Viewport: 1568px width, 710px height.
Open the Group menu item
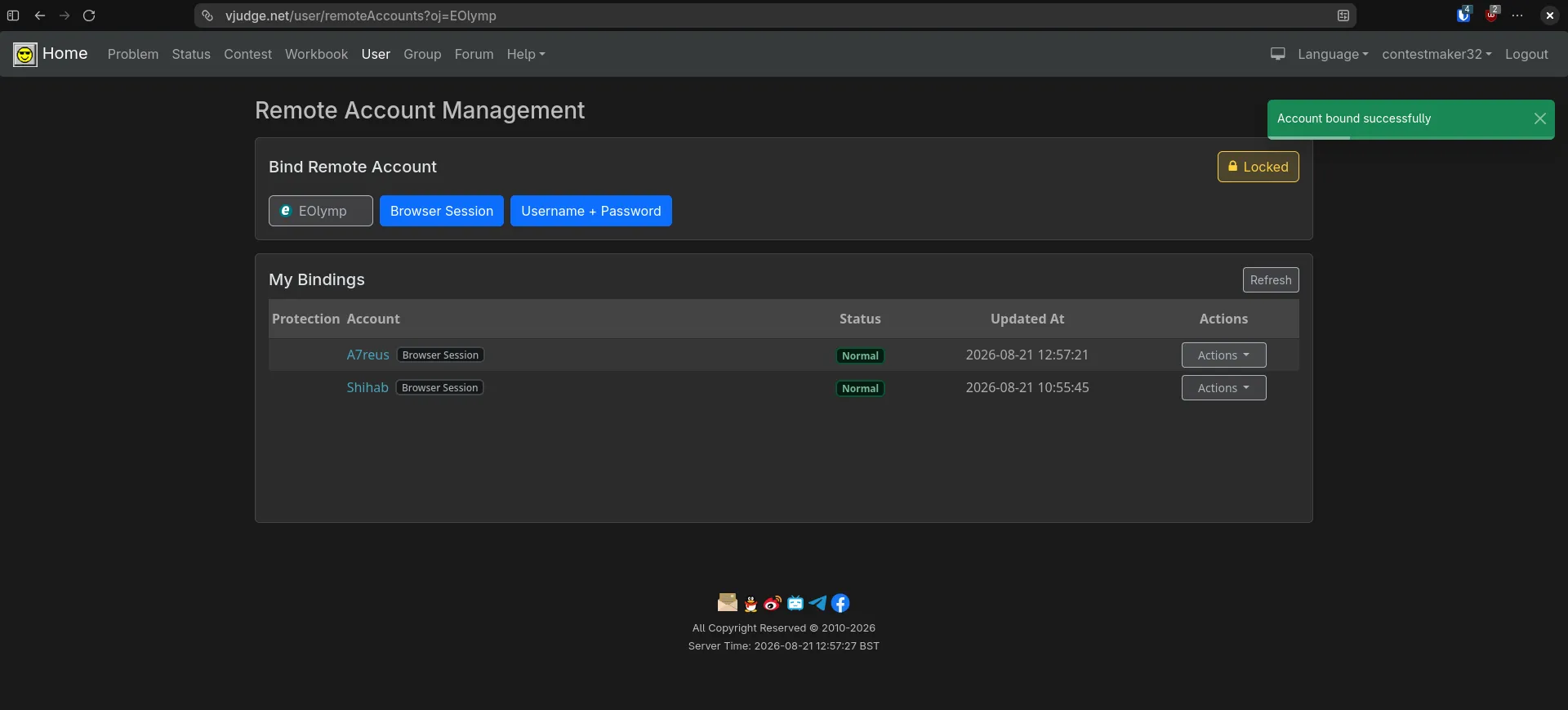coord(422,54)
